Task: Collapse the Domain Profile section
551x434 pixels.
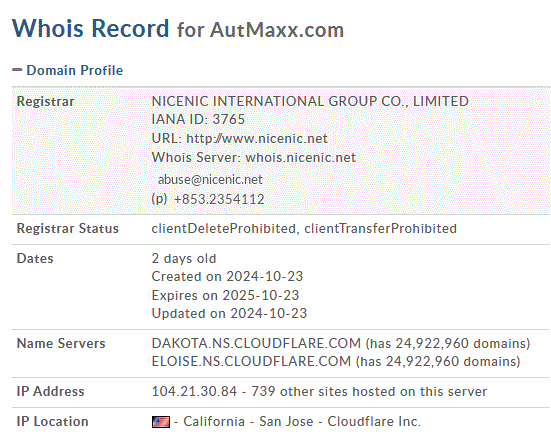Action: click(17, 70)
